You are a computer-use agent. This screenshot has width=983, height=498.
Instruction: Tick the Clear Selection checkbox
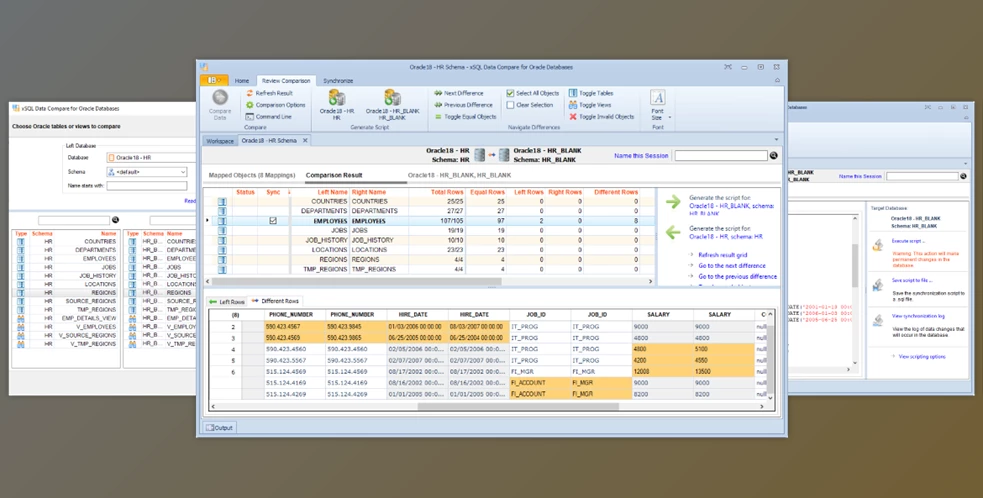(510, 105)
